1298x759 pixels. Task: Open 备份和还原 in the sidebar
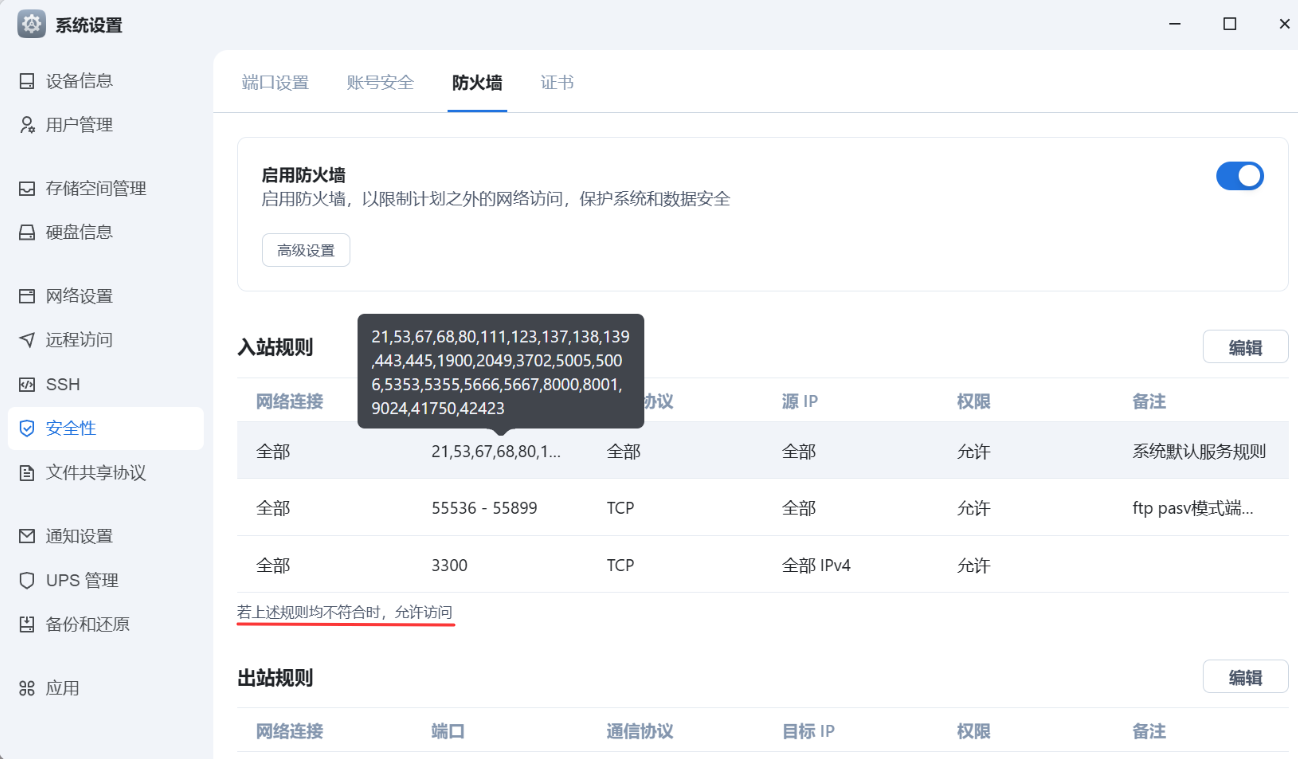coord(105,624)
